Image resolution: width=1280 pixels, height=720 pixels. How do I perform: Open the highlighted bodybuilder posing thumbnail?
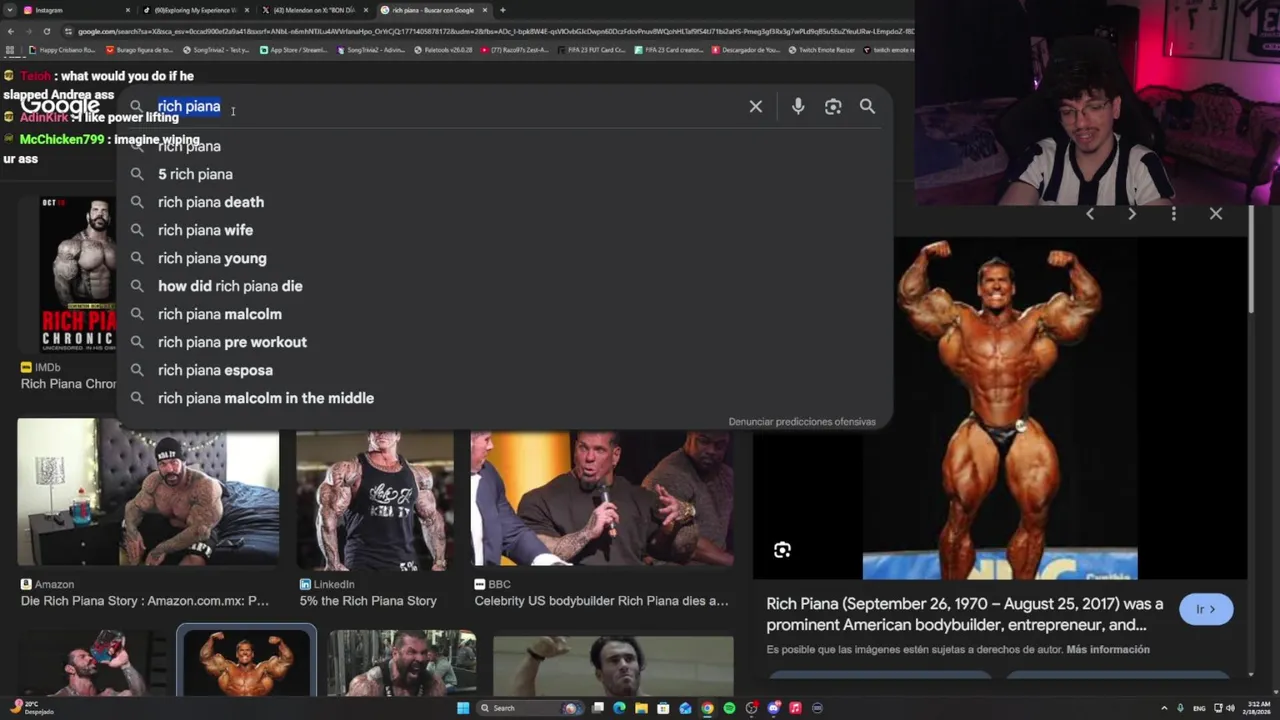tap(246, 660)
